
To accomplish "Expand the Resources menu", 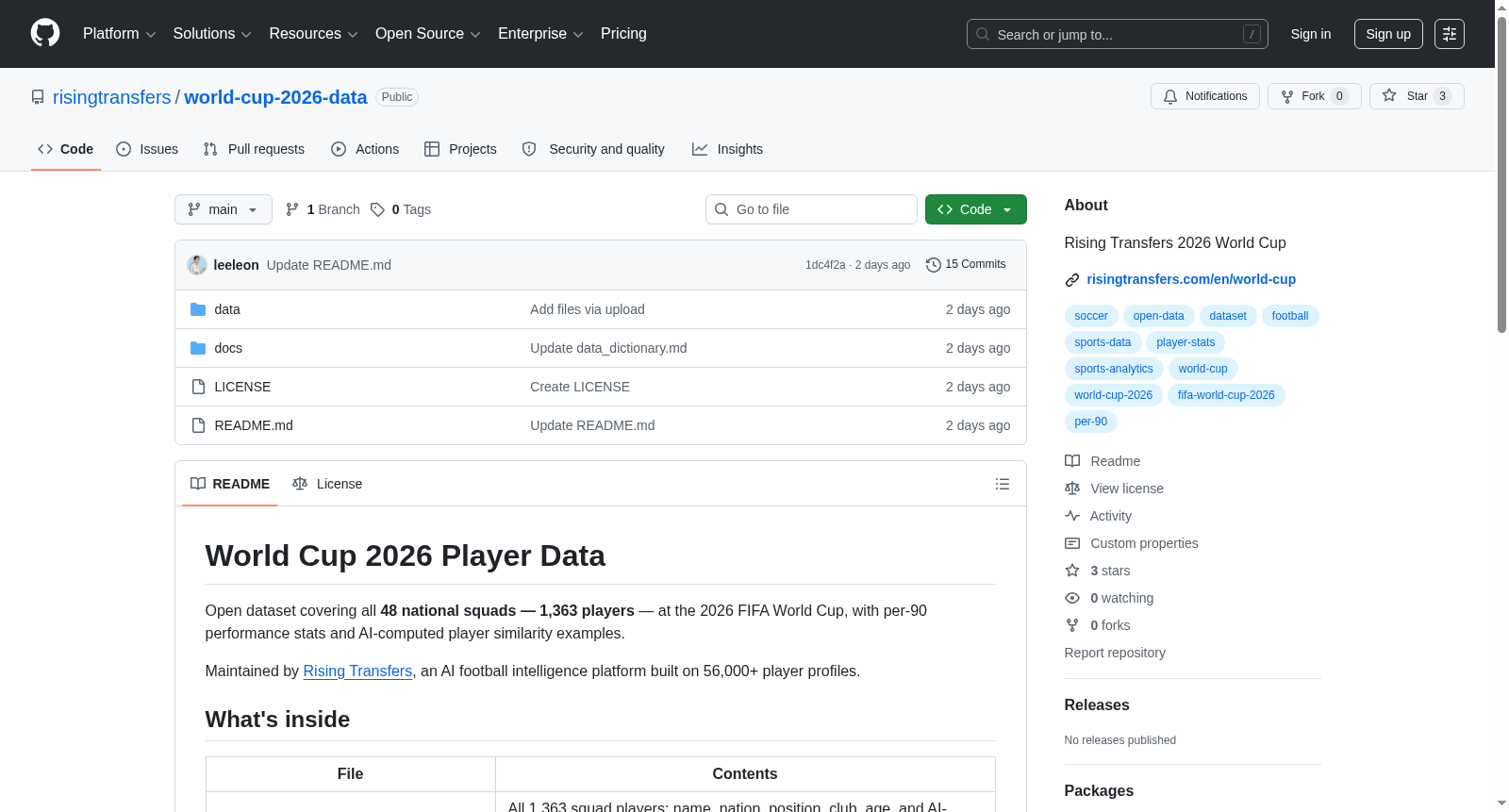I will click(x=313, y=34).
